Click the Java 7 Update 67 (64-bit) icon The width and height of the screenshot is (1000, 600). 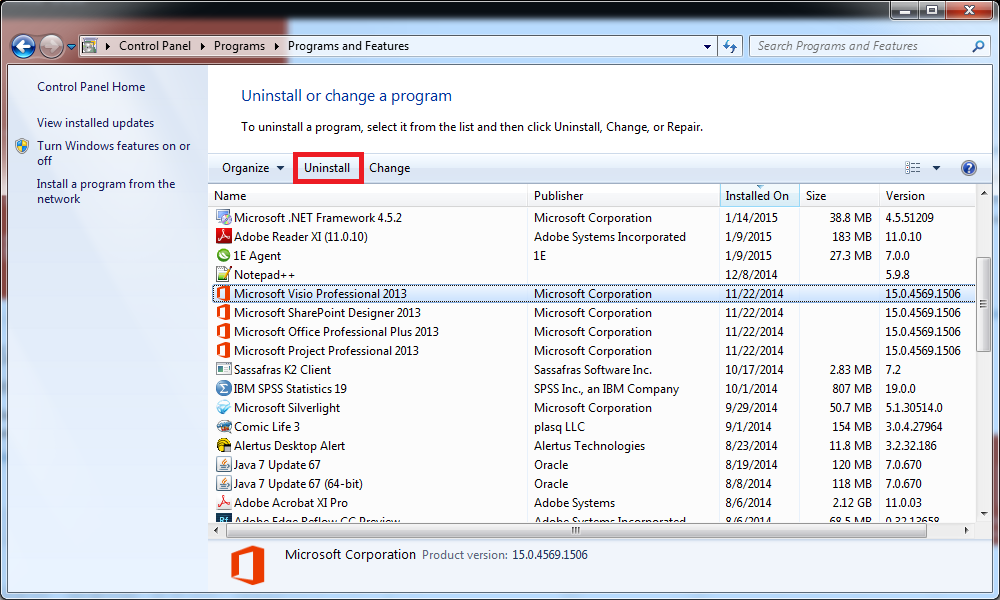[x=224, y=484]
